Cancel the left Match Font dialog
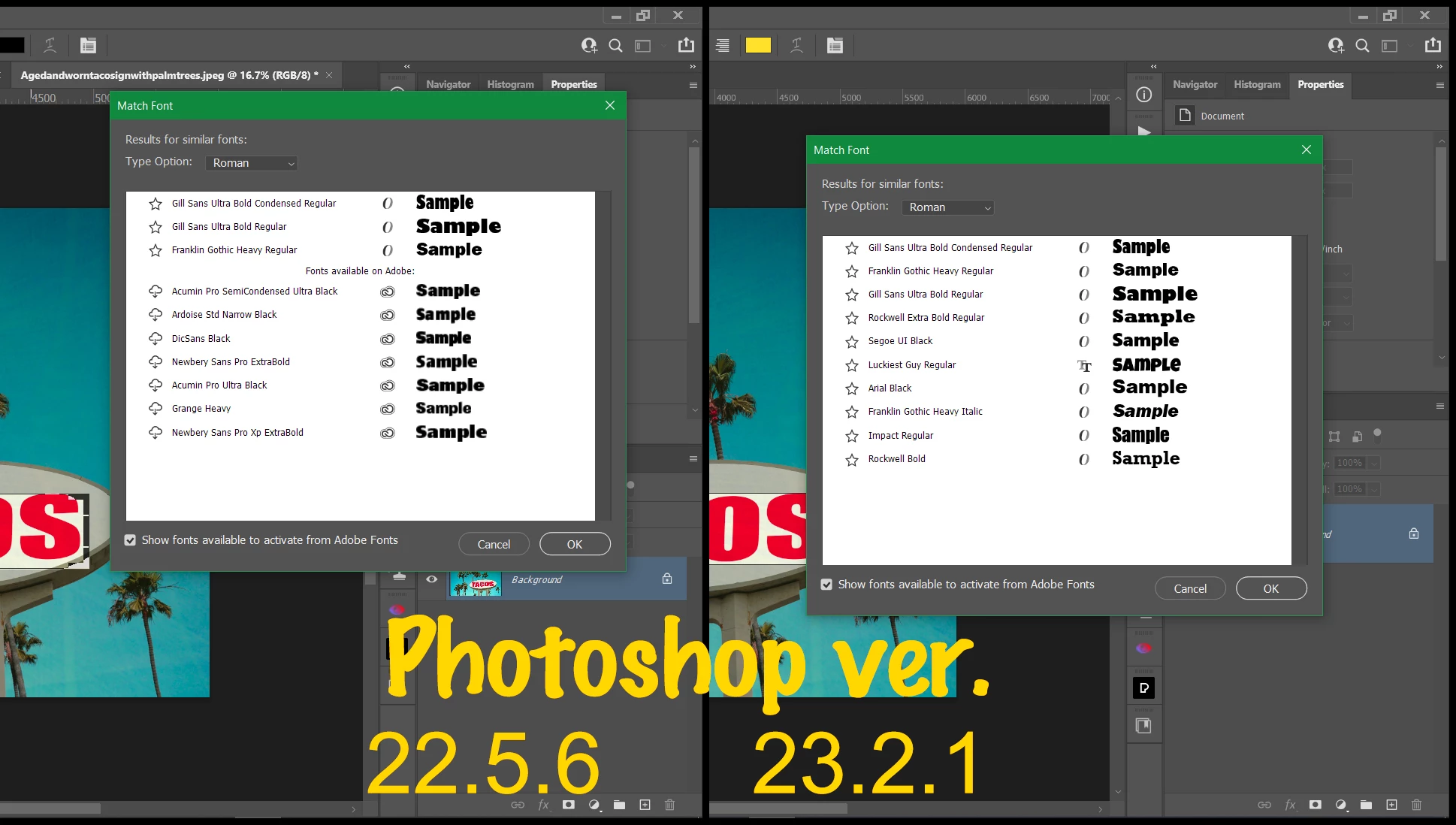 pyautogui.click(x=494, y=544)
